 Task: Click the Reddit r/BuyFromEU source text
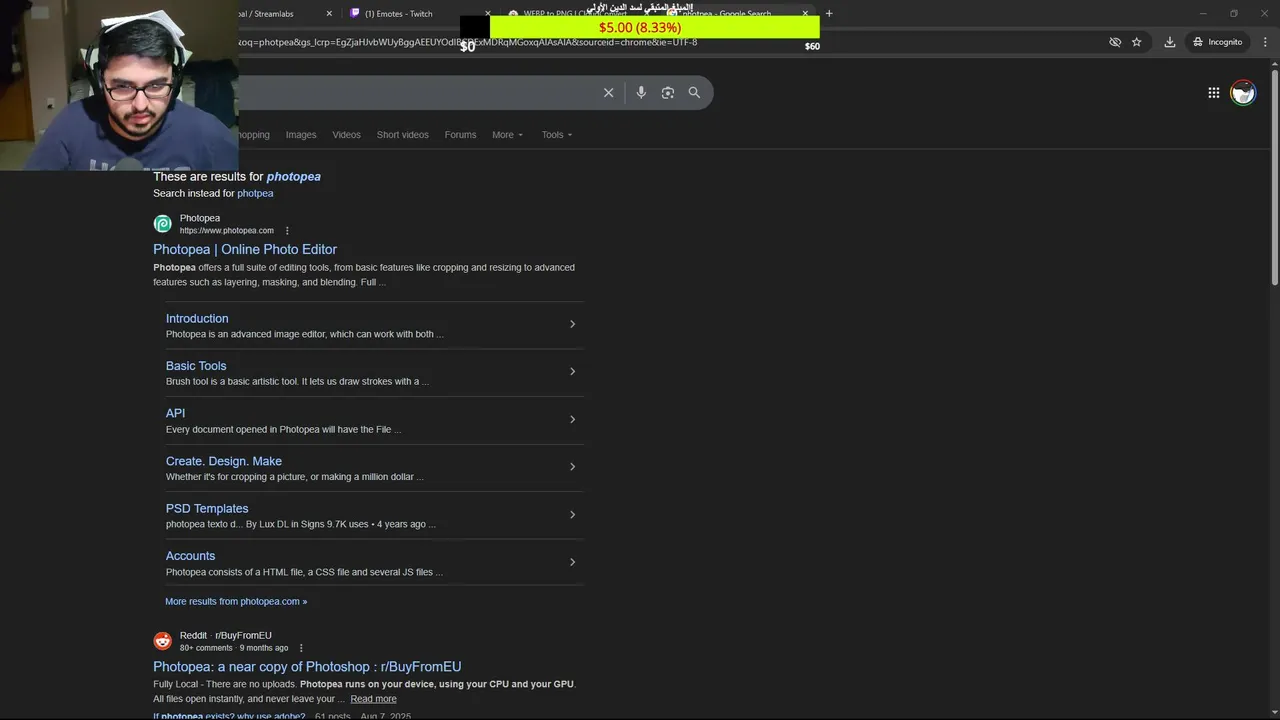pos(225,635)
